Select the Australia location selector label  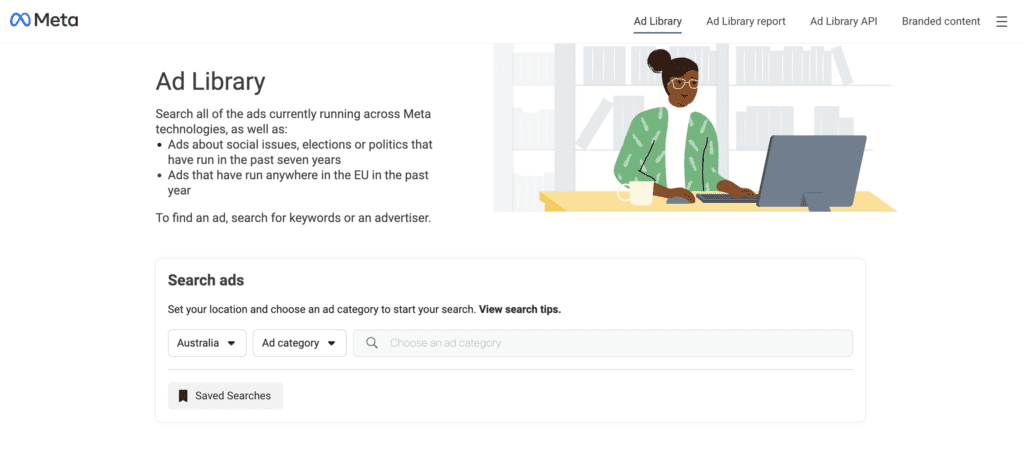[198, 343]
